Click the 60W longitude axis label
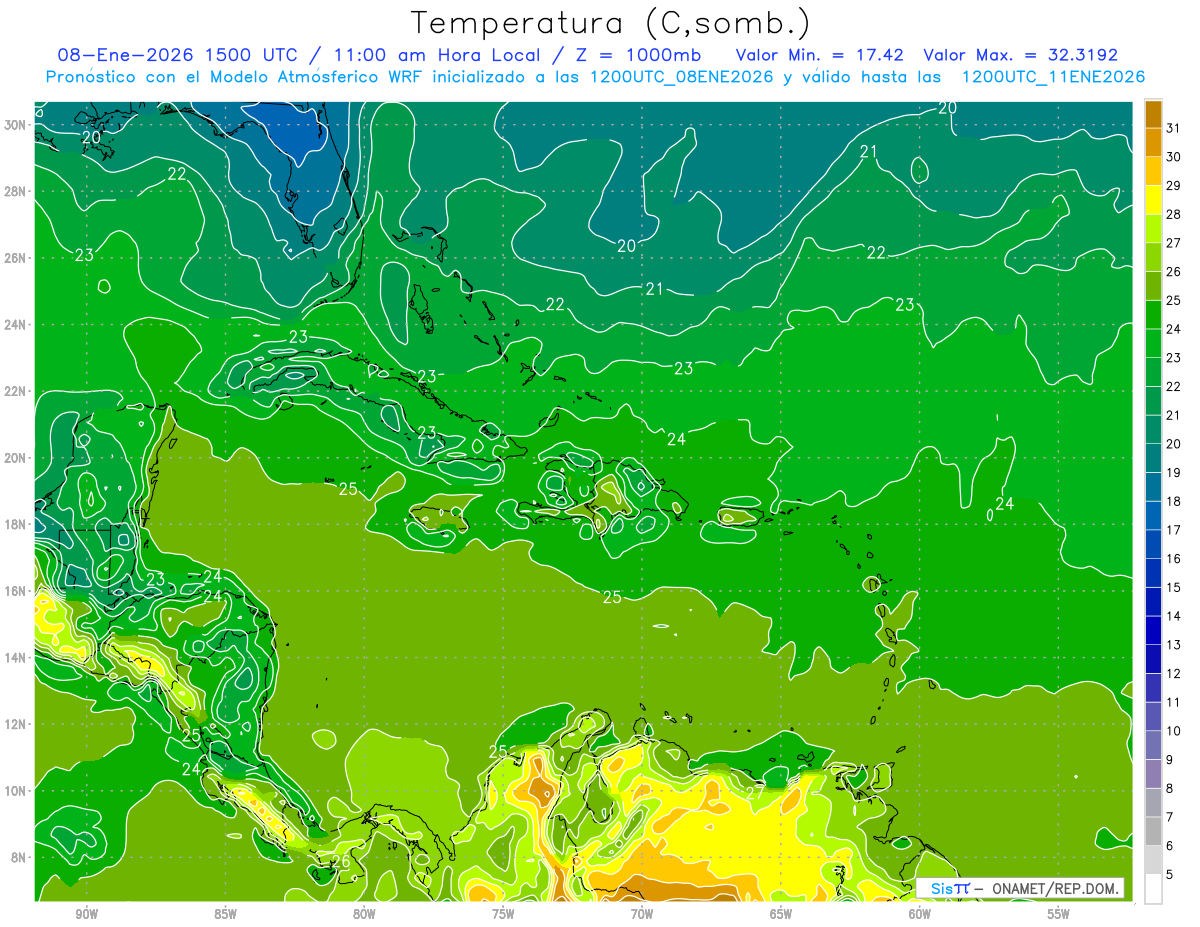Viewport: 1200px width, 927px height. 920,914
